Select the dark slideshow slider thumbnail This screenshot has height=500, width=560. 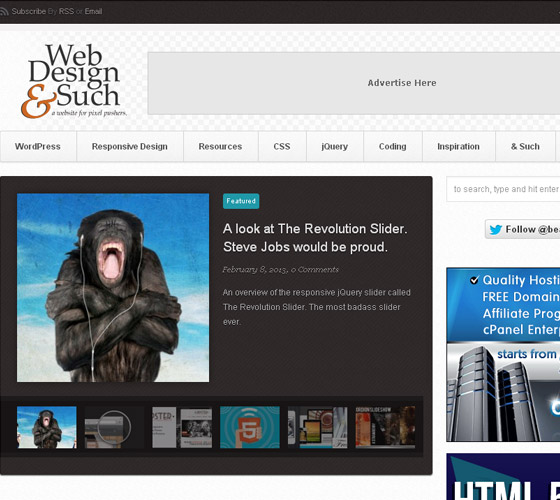pos(385,427)
